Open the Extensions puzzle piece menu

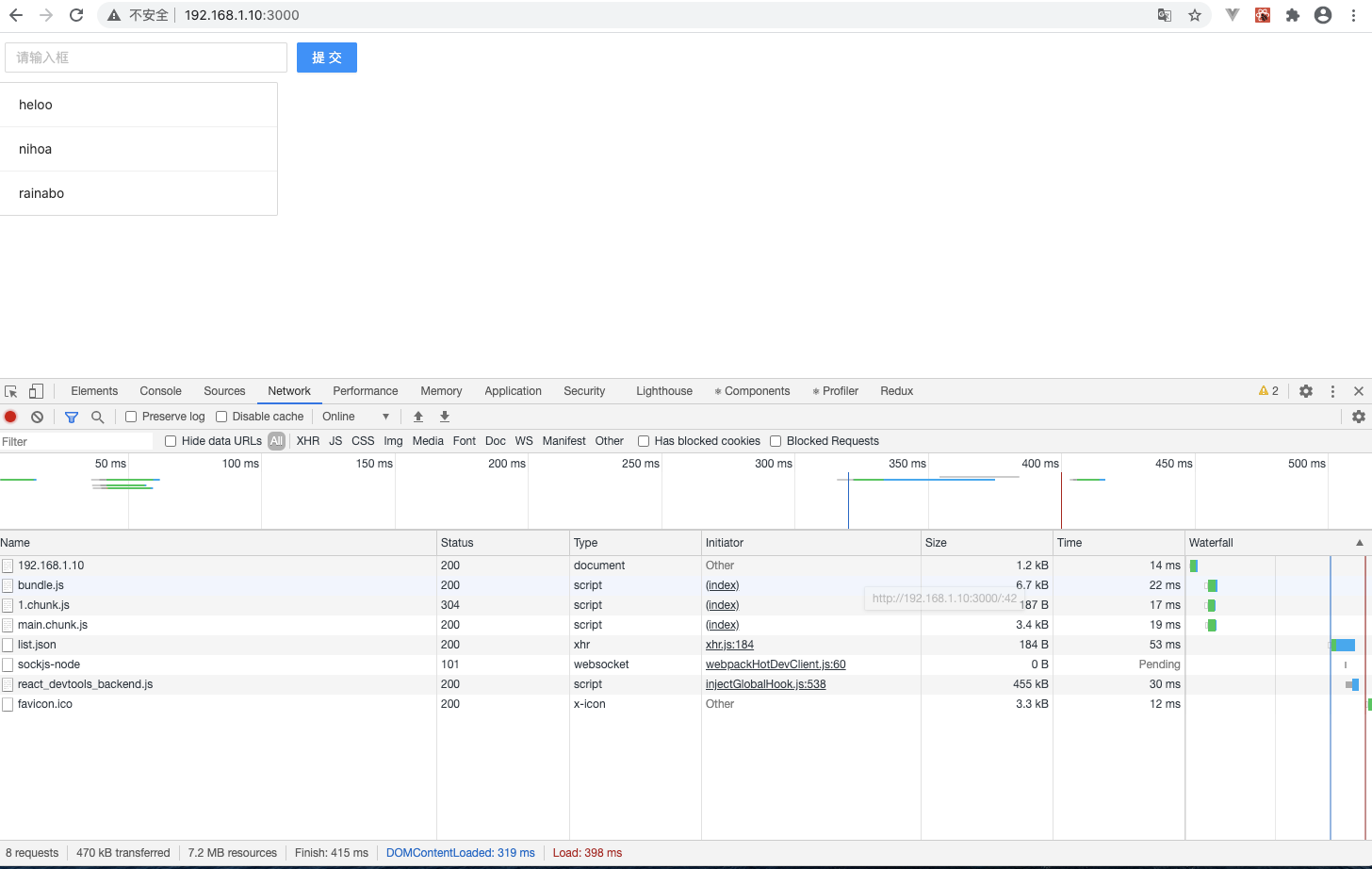(1293, 15)
